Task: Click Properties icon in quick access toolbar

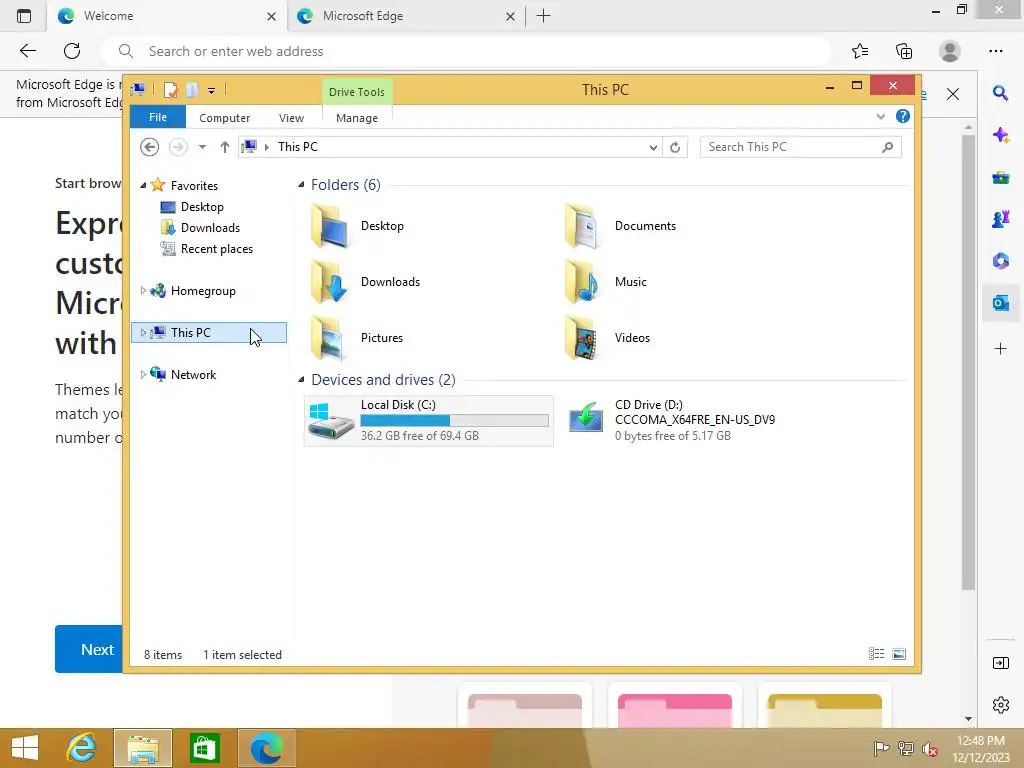Action: [x=170, y=89]
